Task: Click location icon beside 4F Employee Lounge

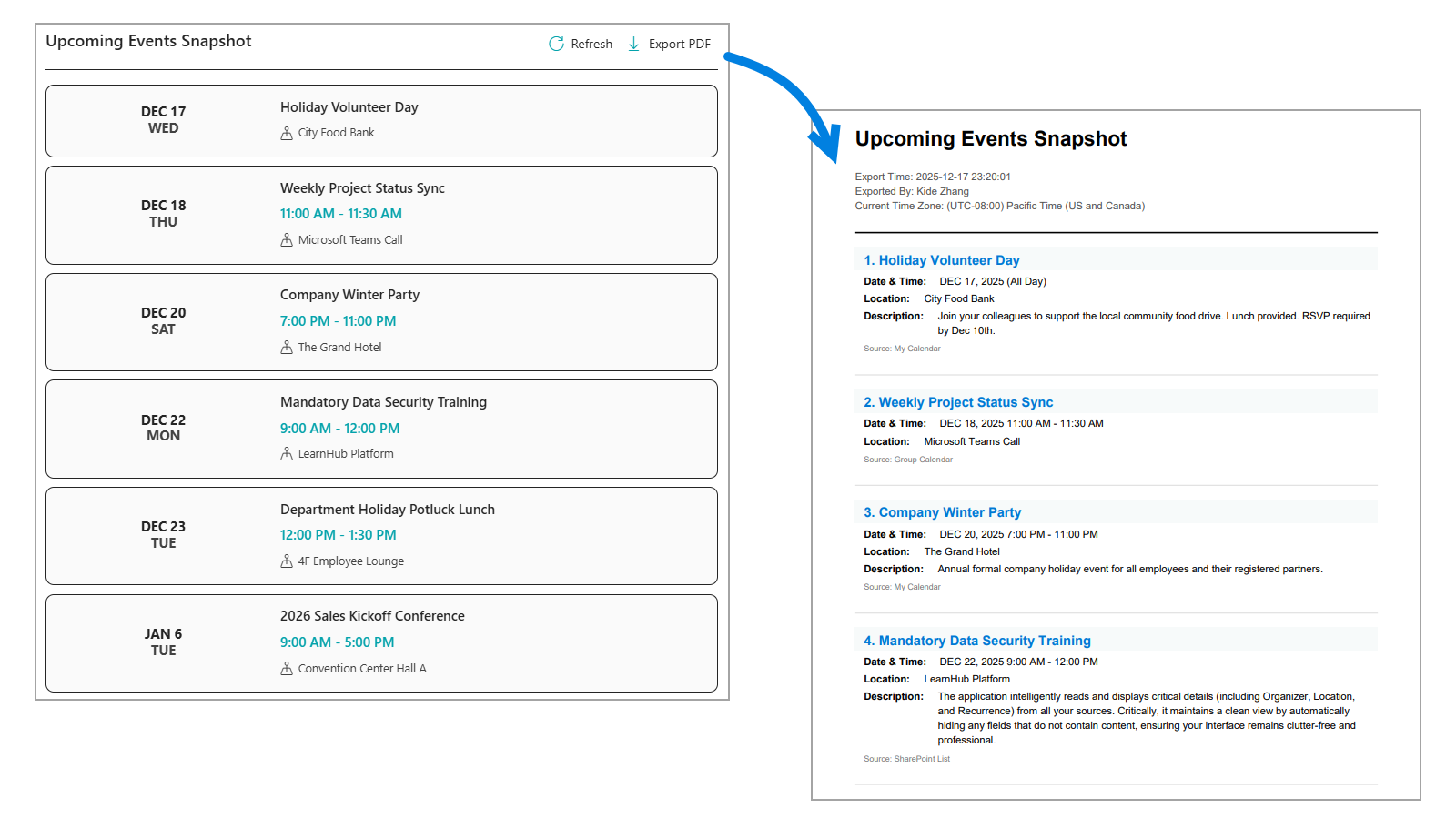Action: click(x=287, y=561)
